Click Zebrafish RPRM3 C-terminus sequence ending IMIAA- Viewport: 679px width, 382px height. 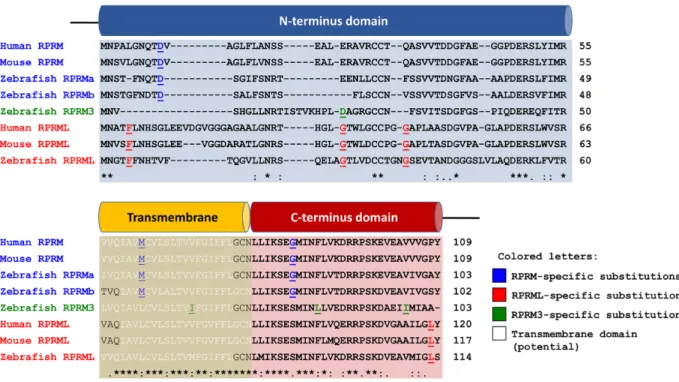(346, 308)
